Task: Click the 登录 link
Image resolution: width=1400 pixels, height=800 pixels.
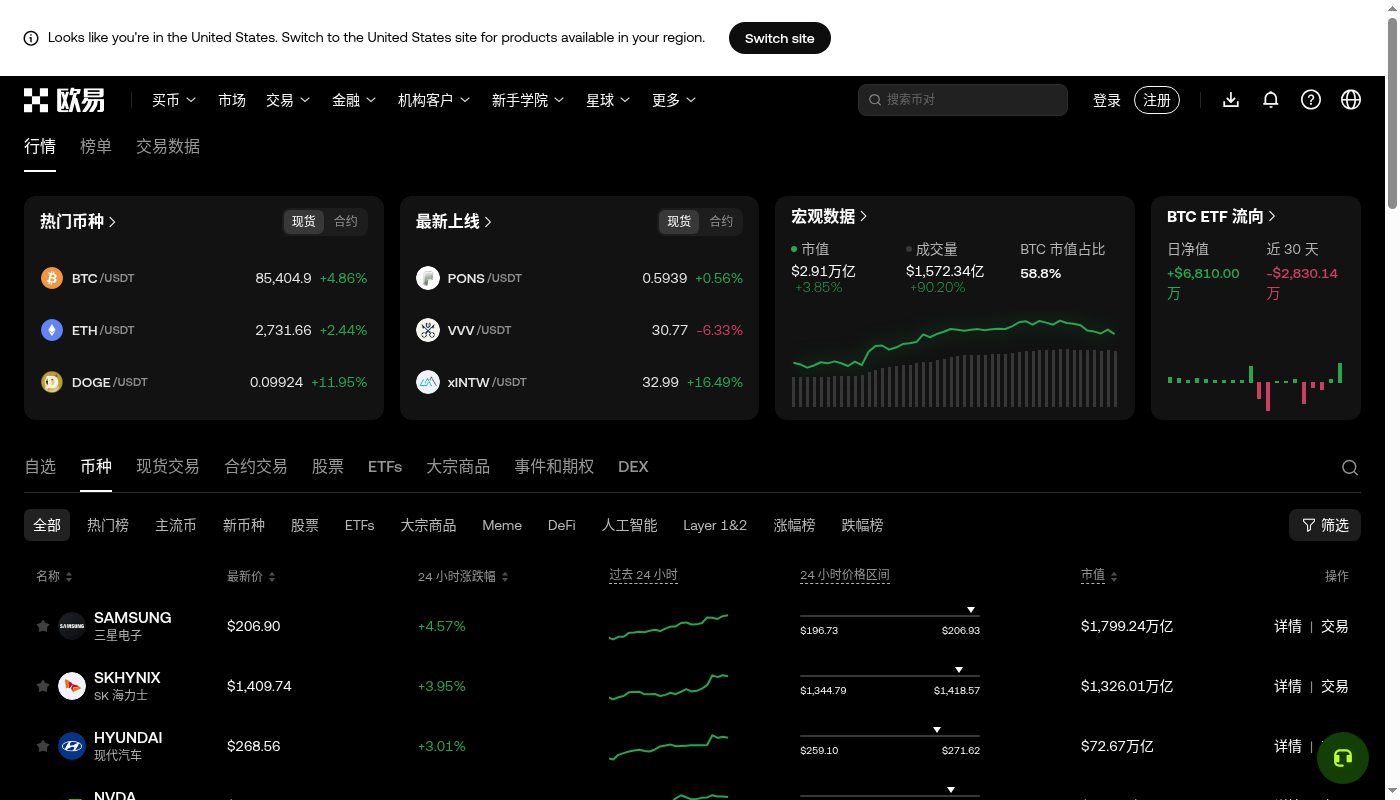Action: pyautogui.click(x=1107, y=100)
